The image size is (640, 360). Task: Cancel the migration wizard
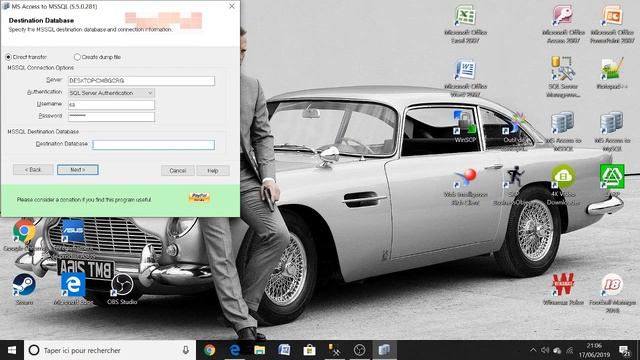point(178,171)
